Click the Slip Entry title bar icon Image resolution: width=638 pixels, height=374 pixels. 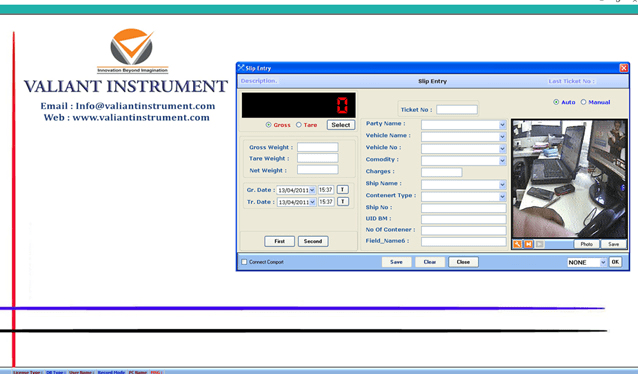241,68
